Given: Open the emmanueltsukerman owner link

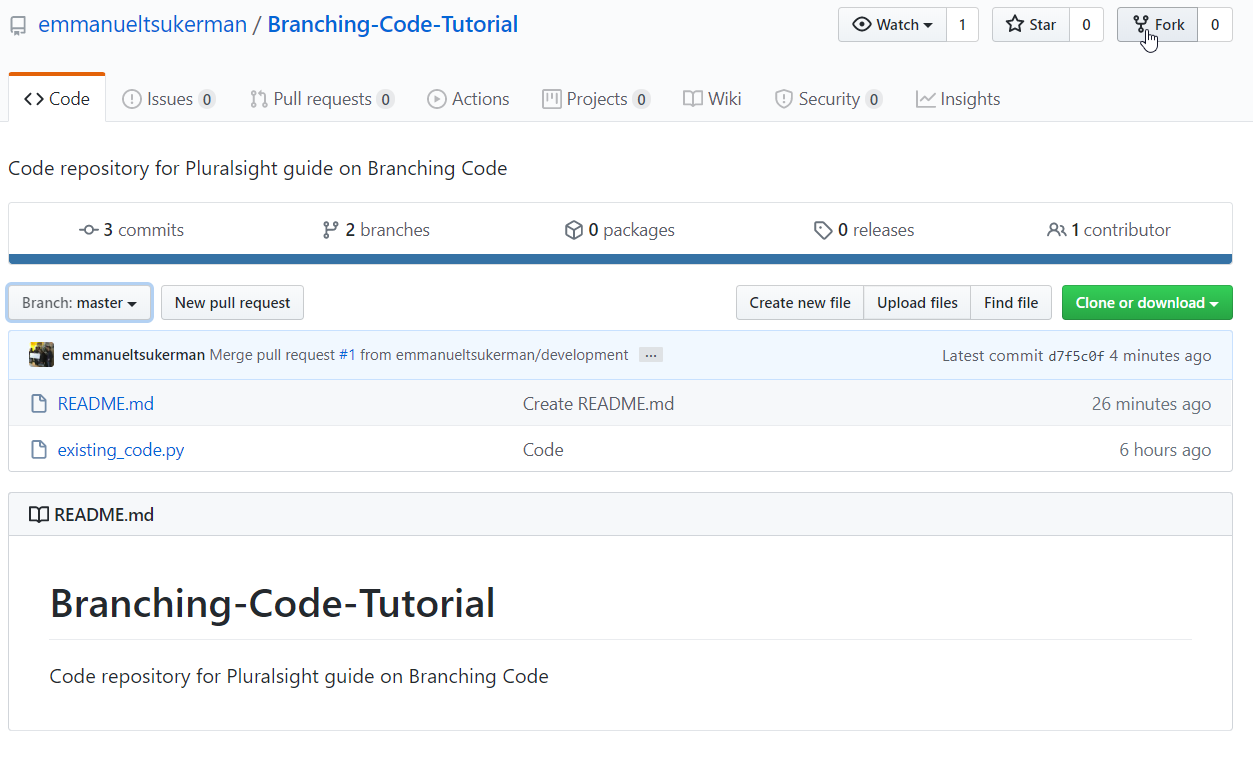Looking at the screenshot, I should point(142,25).
